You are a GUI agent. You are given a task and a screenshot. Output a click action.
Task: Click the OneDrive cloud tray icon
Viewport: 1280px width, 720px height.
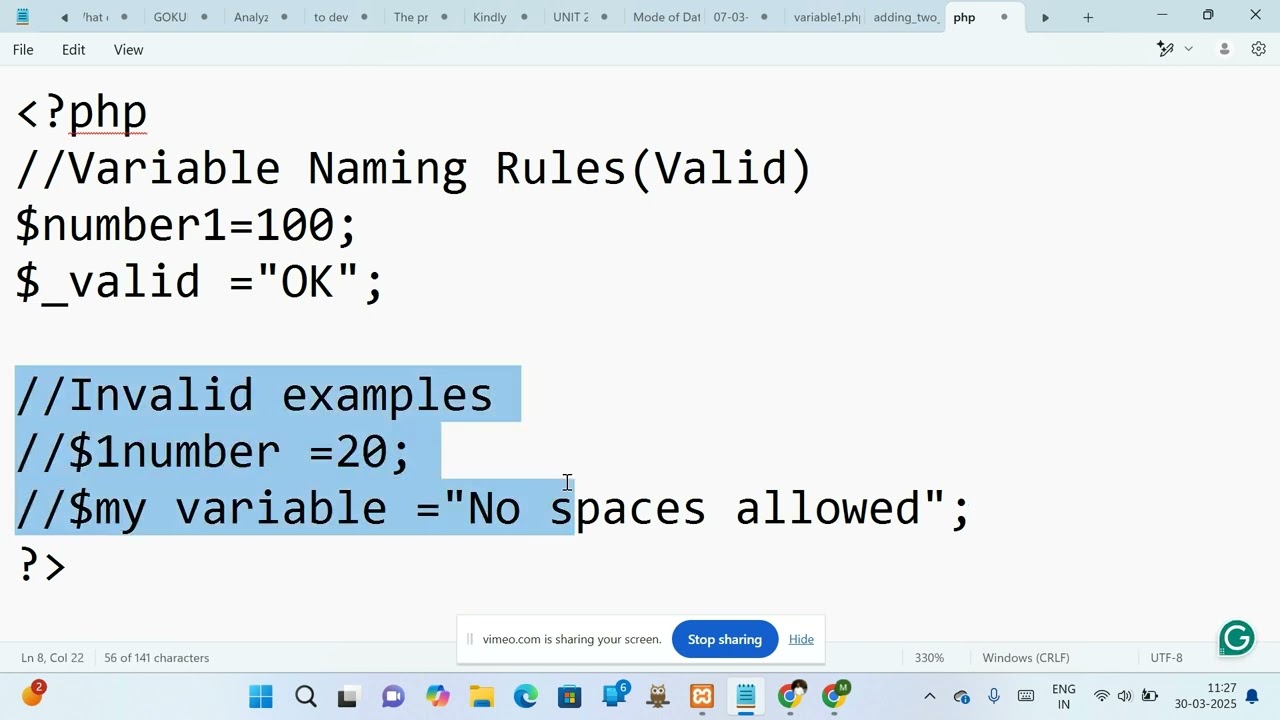click(962, 696)
